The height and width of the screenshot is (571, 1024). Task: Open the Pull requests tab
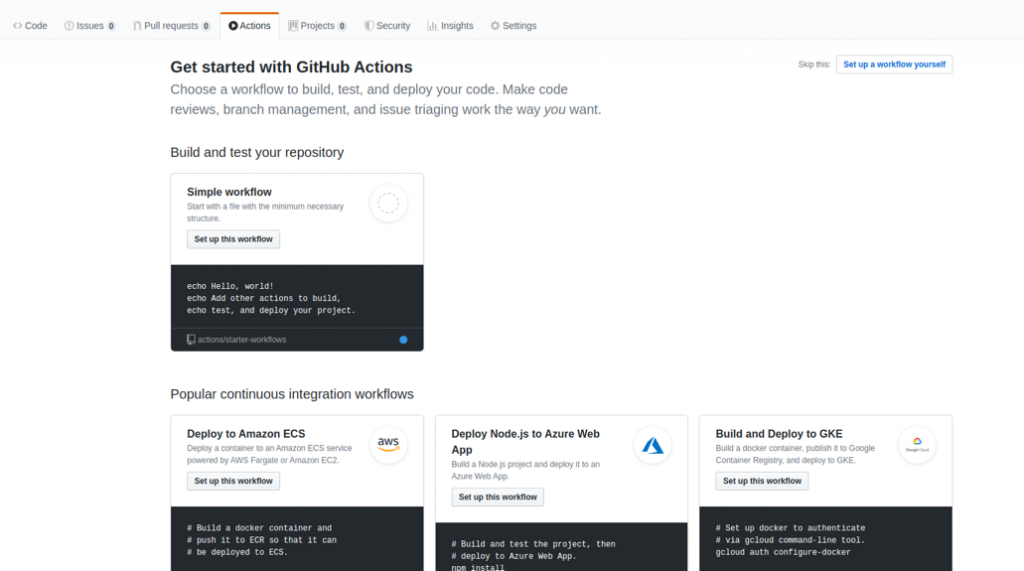[171, 25]
